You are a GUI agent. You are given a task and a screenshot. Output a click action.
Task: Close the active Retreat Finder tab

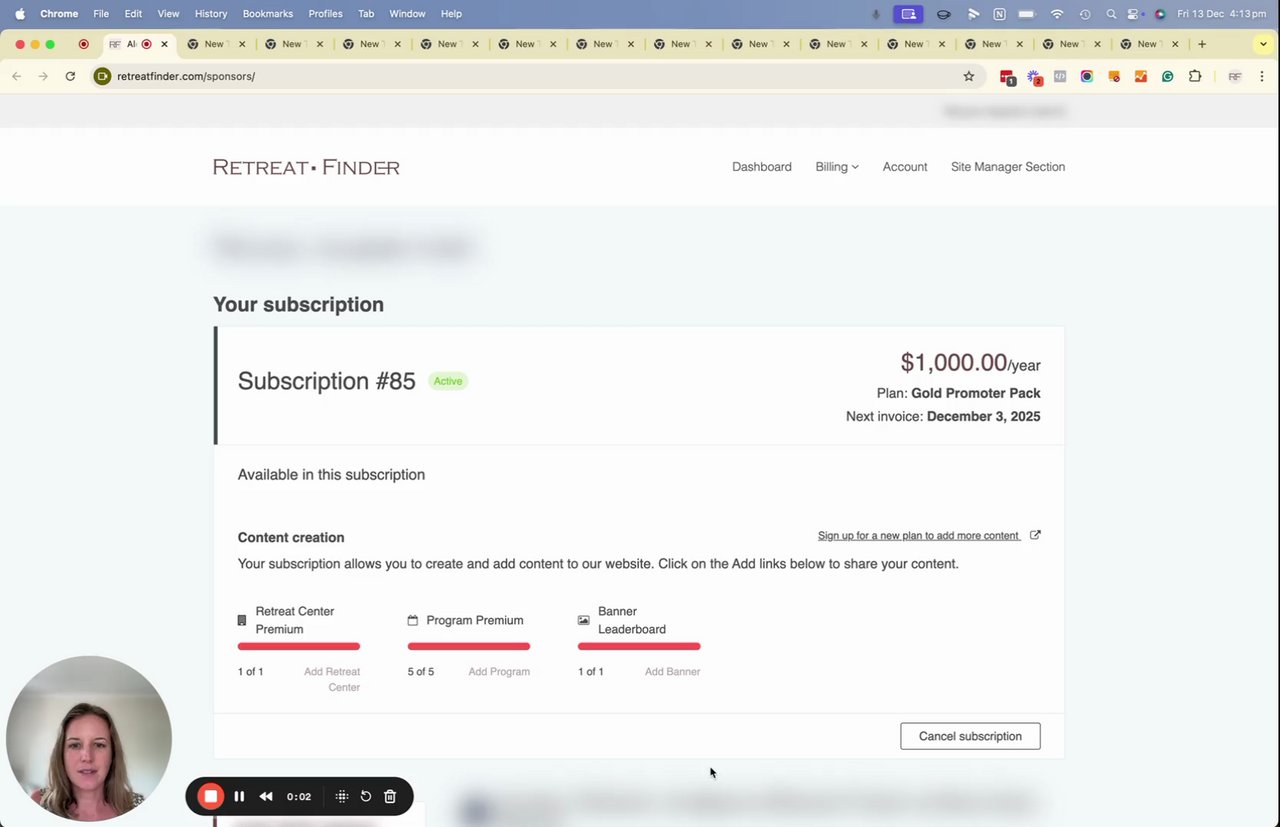(164, 44)
